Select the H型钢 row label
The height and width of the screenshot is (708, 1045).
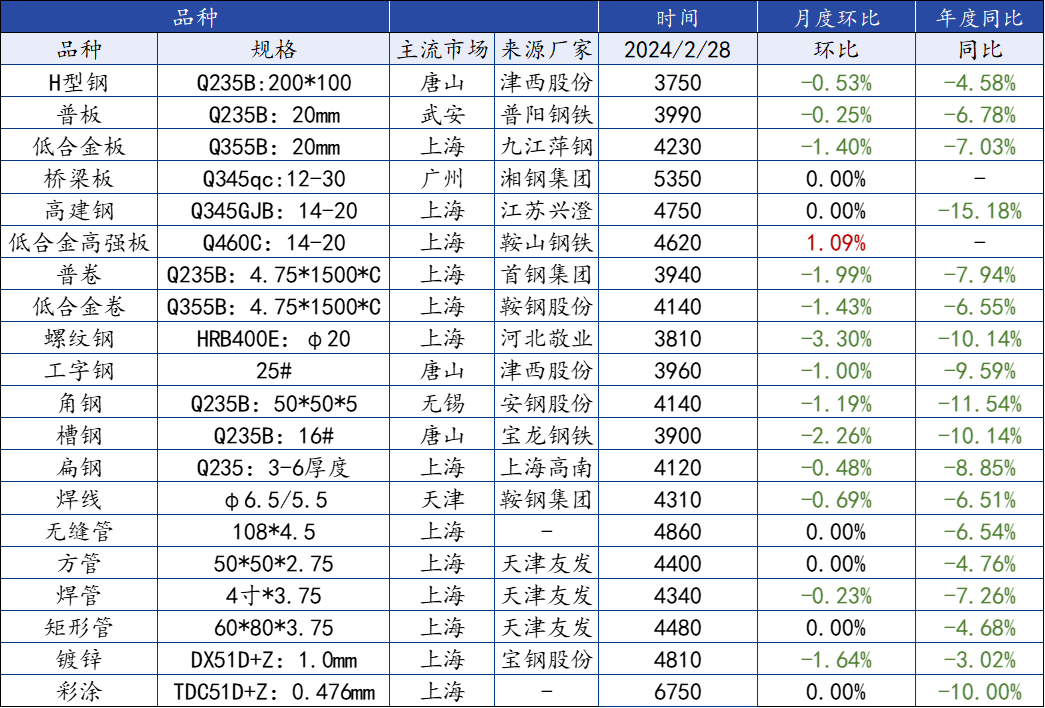(79, 82)
